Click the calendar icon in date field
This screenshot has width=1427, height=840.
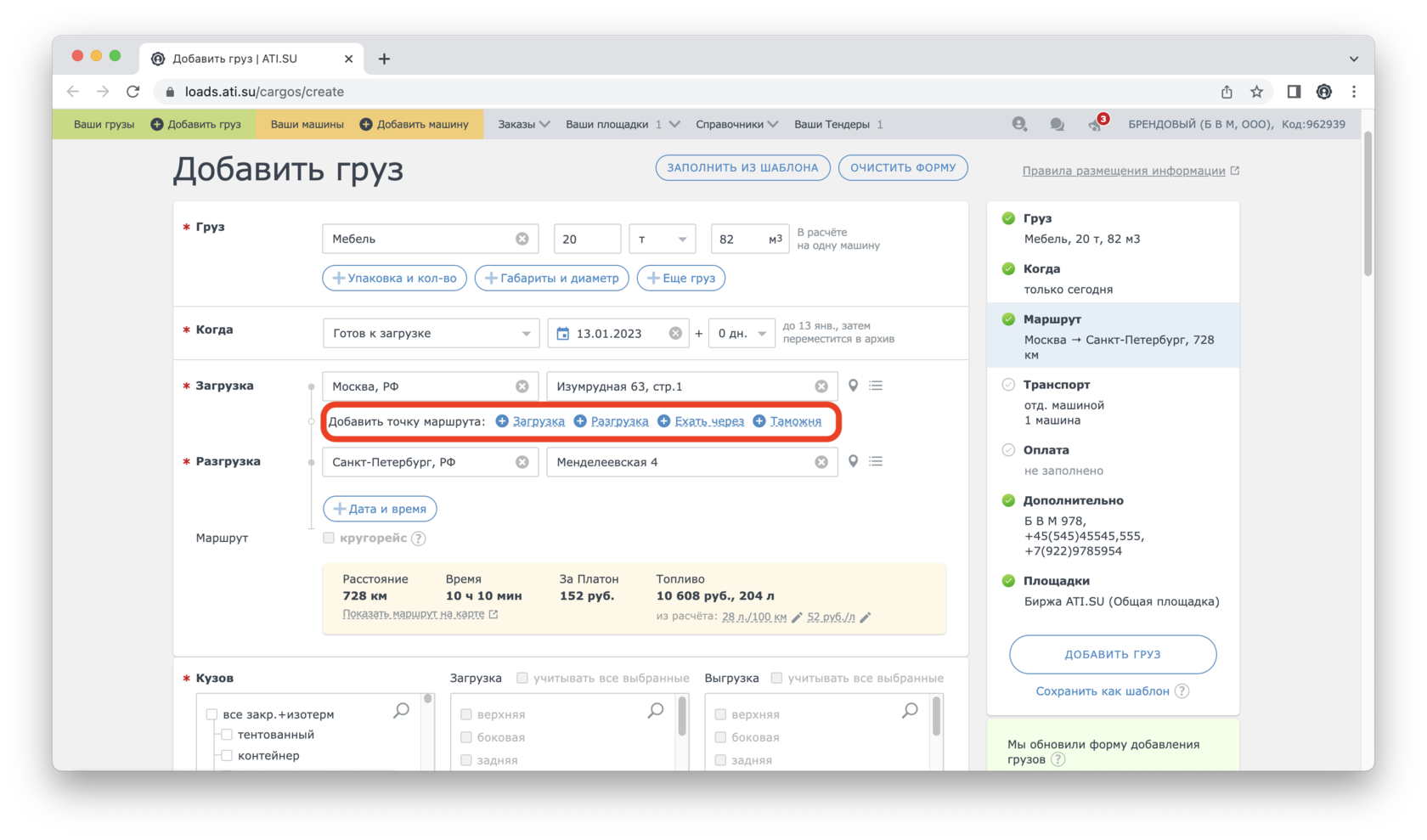(x=562, y=334)
